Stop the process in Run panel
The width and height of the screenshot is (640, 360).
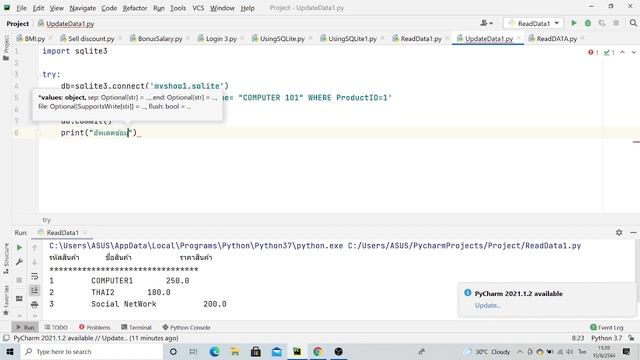[x=19, y=280]
